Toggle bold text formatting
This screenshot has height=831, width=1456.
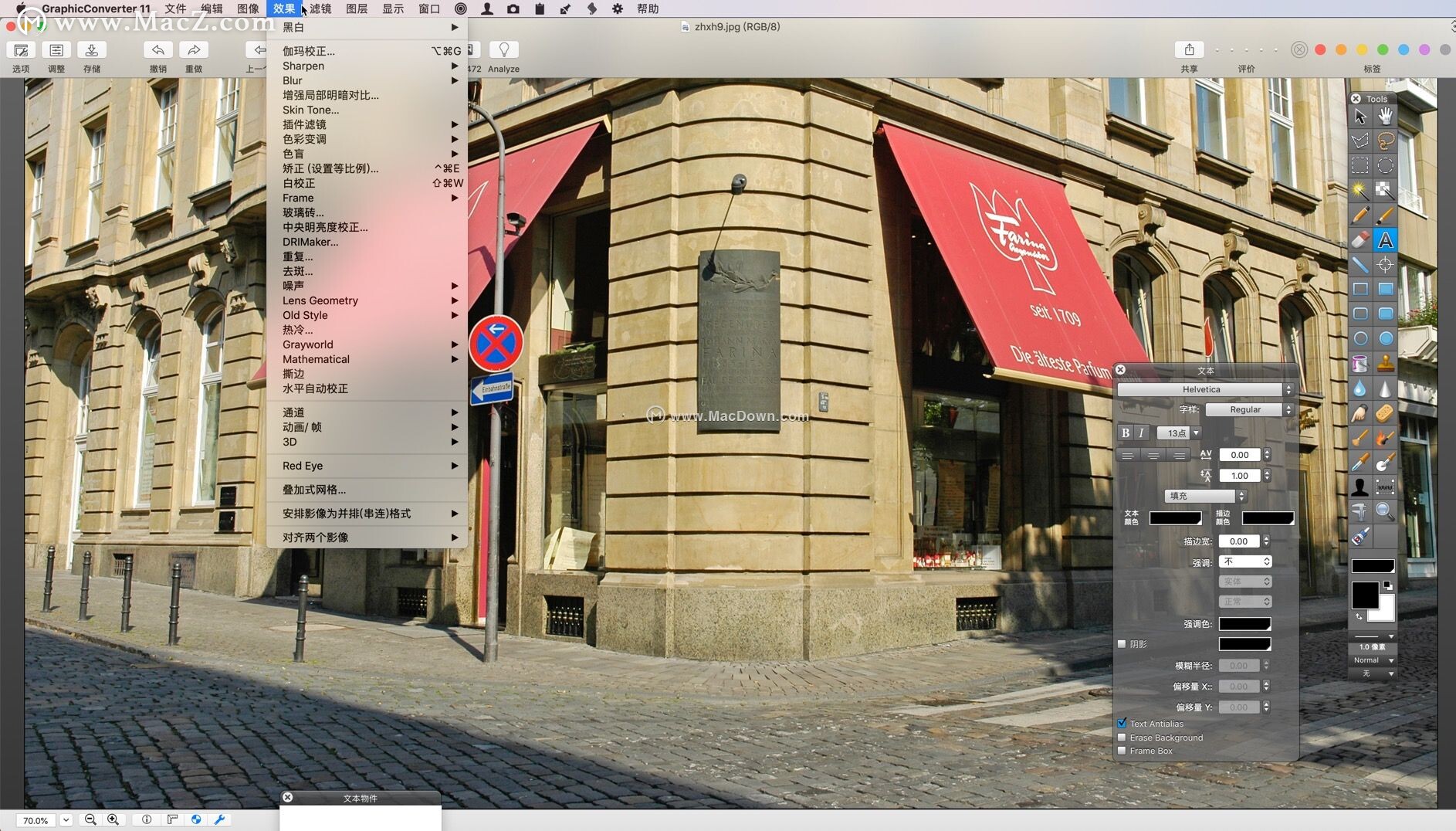pyautogui.click(x=1126, y=433)
